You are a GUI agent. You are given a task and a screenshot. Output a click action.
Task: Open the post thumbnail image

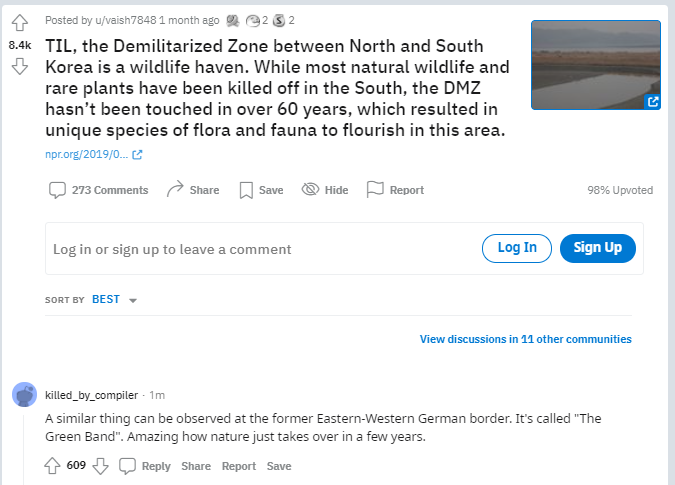[596, 65]
